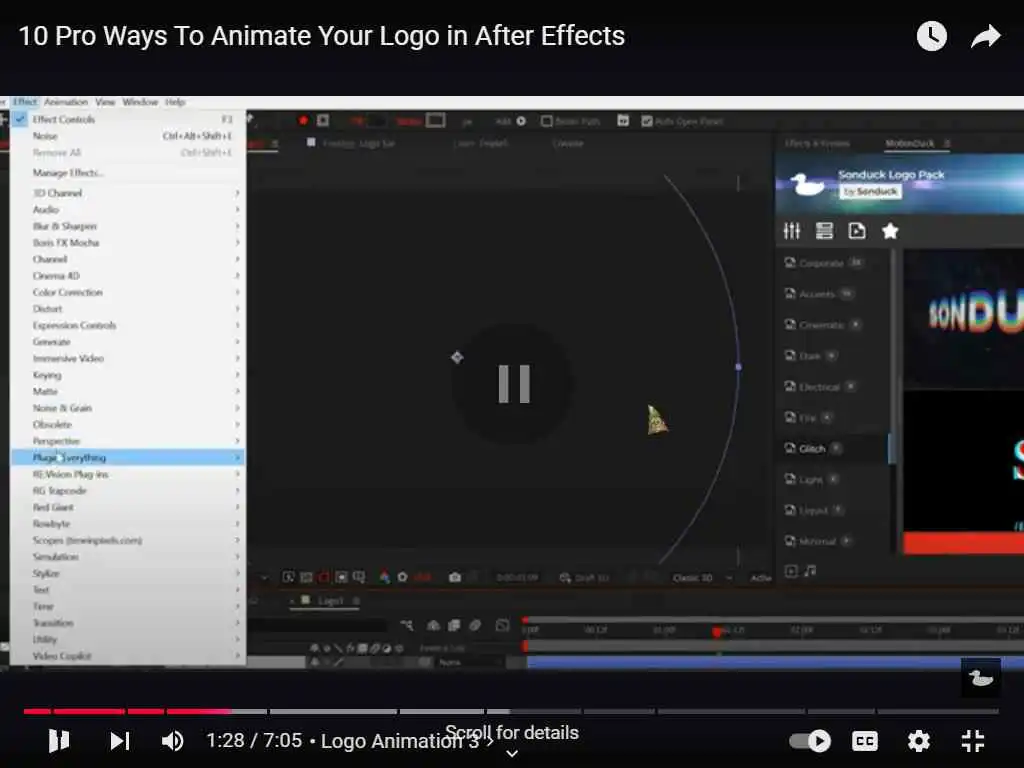Toggle Auto-Open Panels checkbox

[x=647, y=121]
